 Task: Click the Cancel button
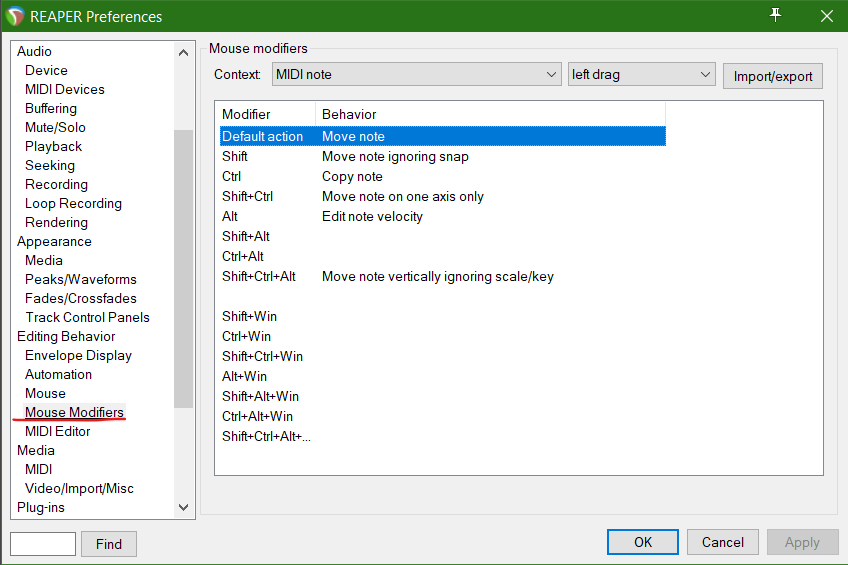723,542
